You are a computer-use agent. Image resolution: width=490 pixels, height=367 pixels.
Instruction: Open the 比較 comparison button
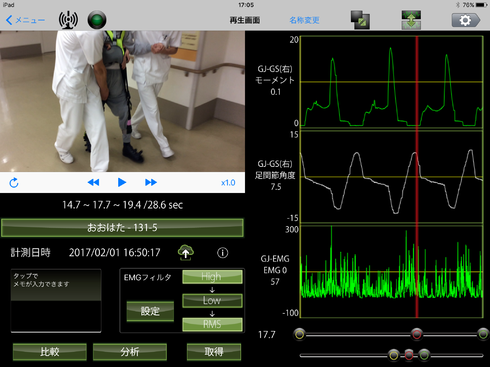50,352
